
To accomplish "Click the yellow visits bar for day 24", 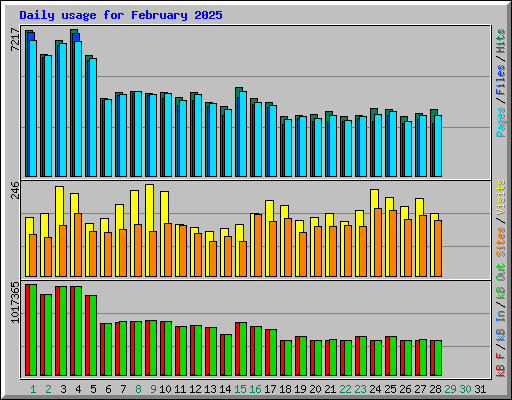I will (x=375, y=233).
